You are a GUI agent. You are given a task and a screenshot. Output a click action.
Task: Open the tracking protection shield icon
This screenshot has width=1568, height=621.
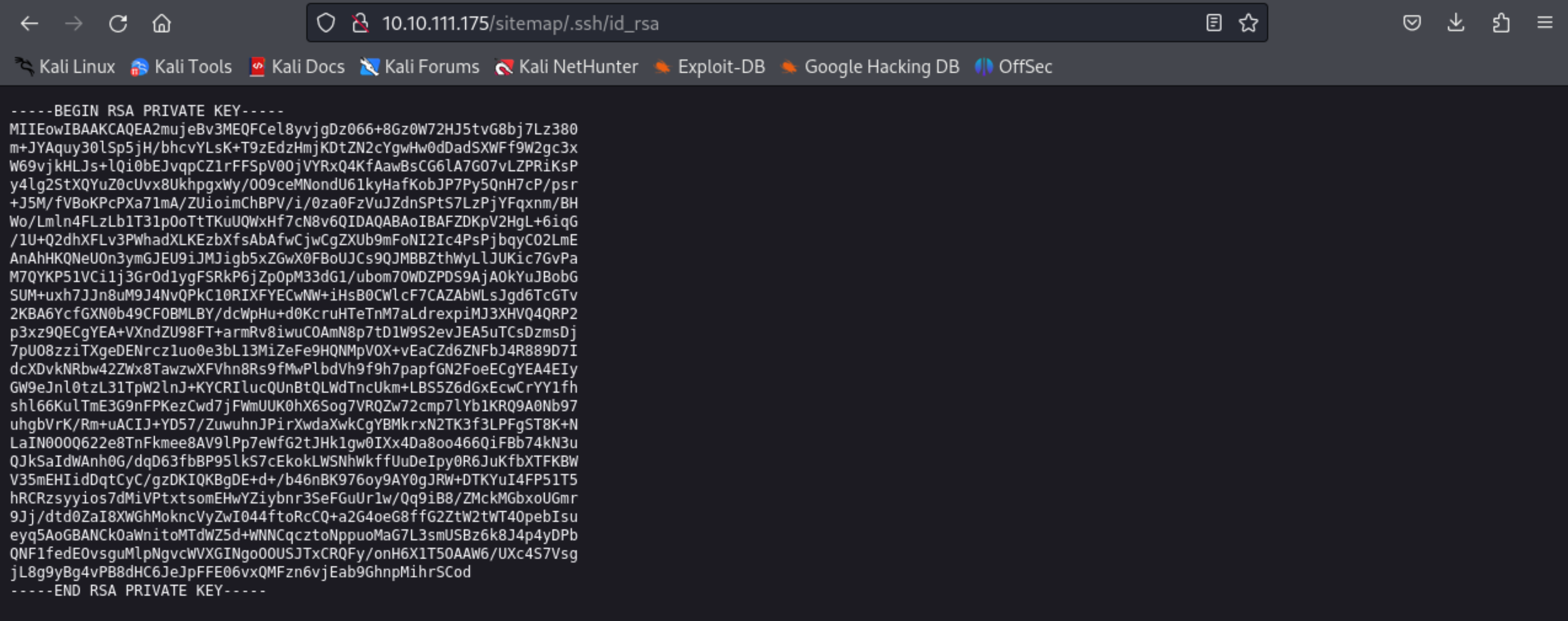pos(326,23)
